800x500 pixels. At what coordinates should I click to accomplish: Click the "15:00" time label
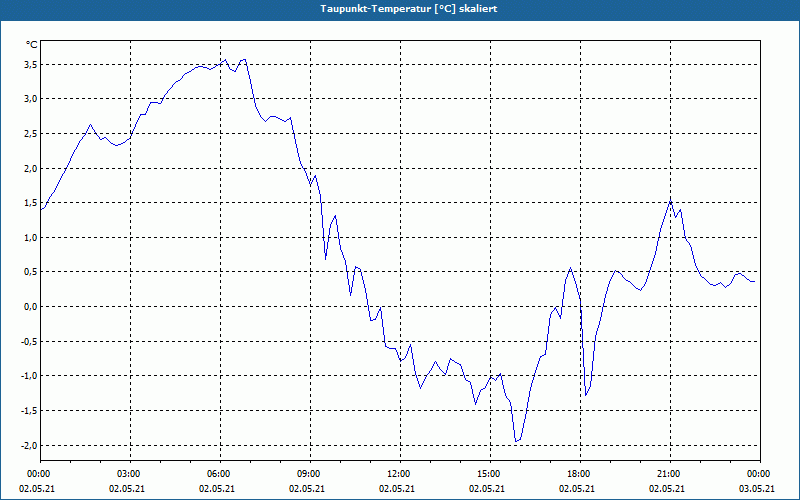[490, 474]
